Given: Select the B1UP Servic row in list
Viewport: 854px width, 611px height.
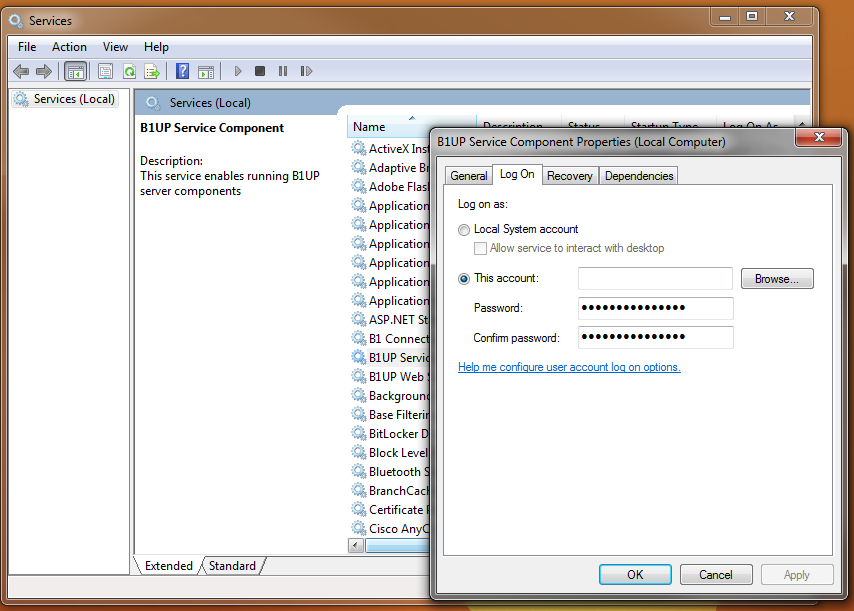Looking at the screenshot, I should point(391,357).
